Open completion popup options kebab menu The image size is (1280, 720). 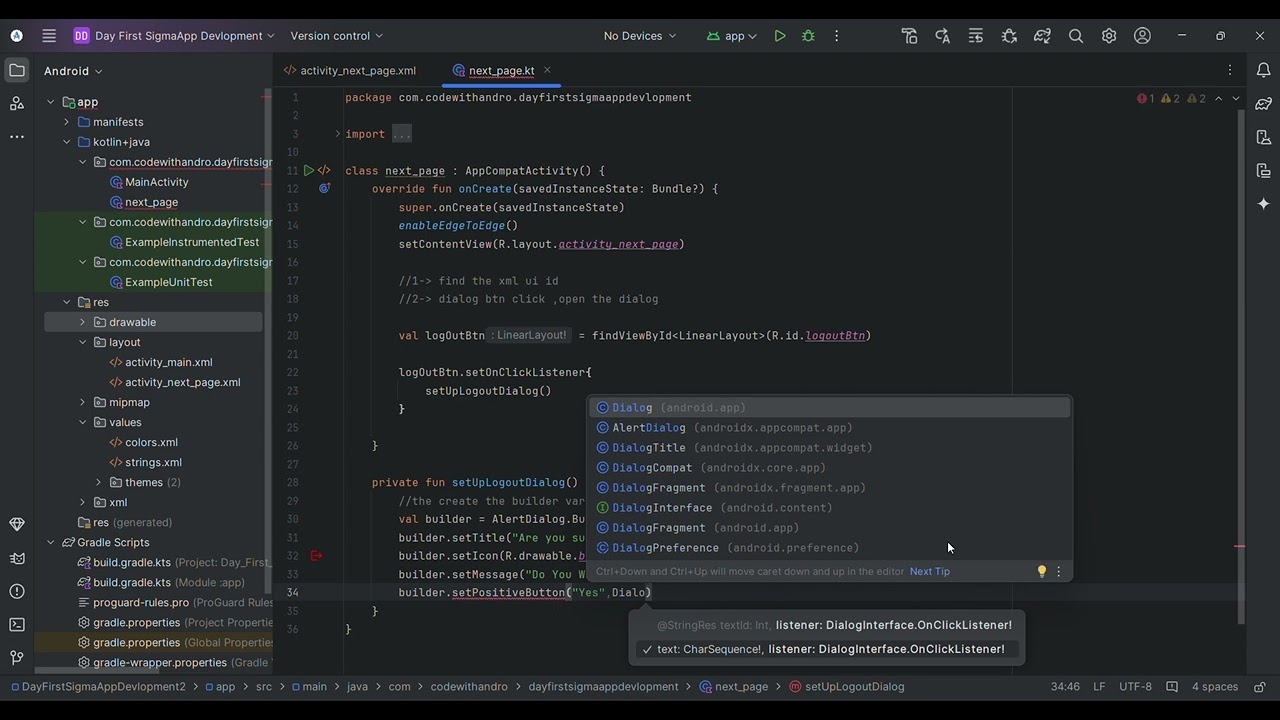point(1059,572)
